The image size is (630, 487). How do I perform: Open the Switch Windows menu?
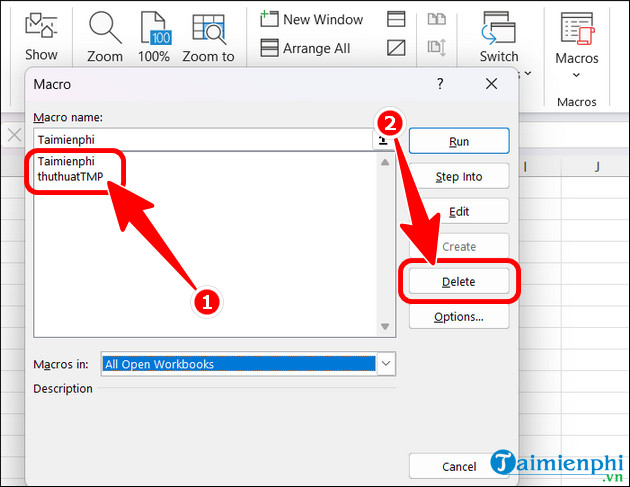click(x=499, y=37)
